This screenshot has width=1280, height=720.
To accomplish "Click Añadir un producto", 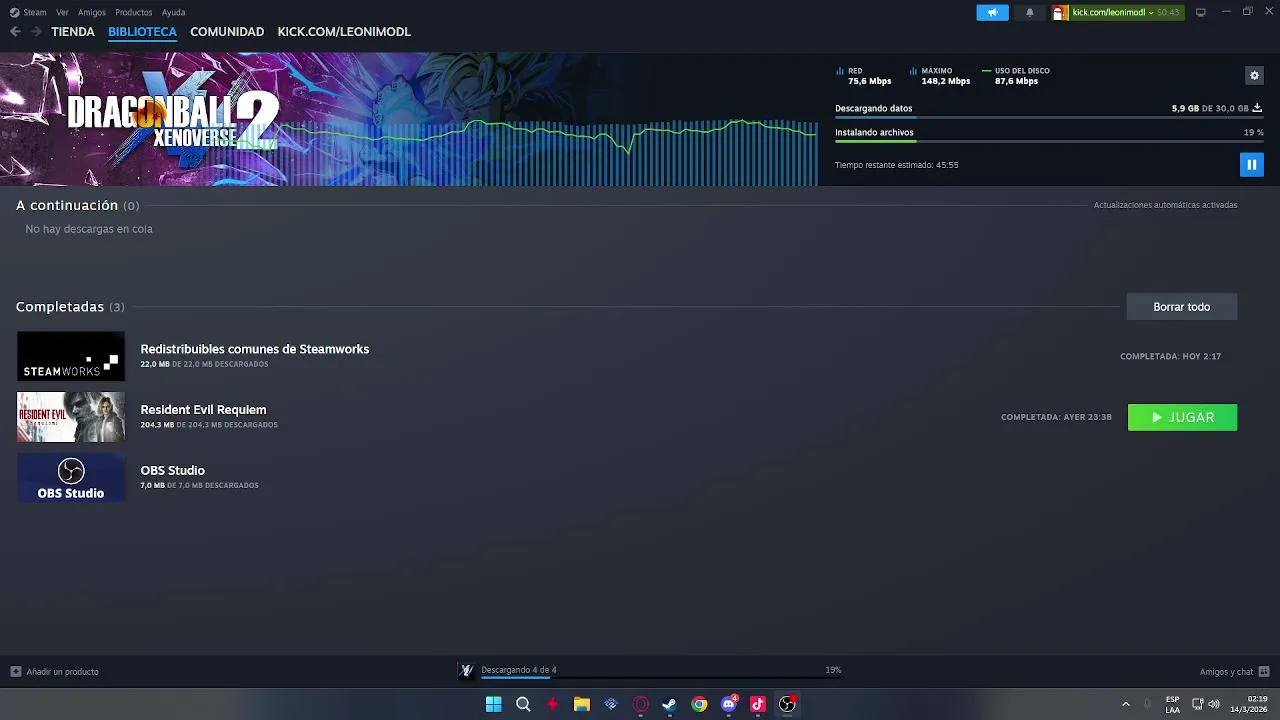I will point(54,672).
